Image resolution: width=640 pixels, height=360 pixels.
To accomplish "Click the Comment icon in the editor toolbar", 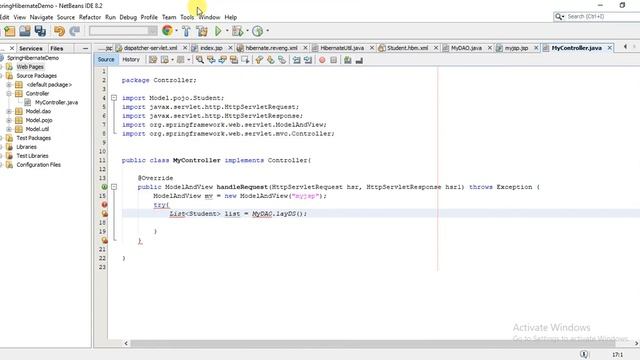I will [347, 60].
